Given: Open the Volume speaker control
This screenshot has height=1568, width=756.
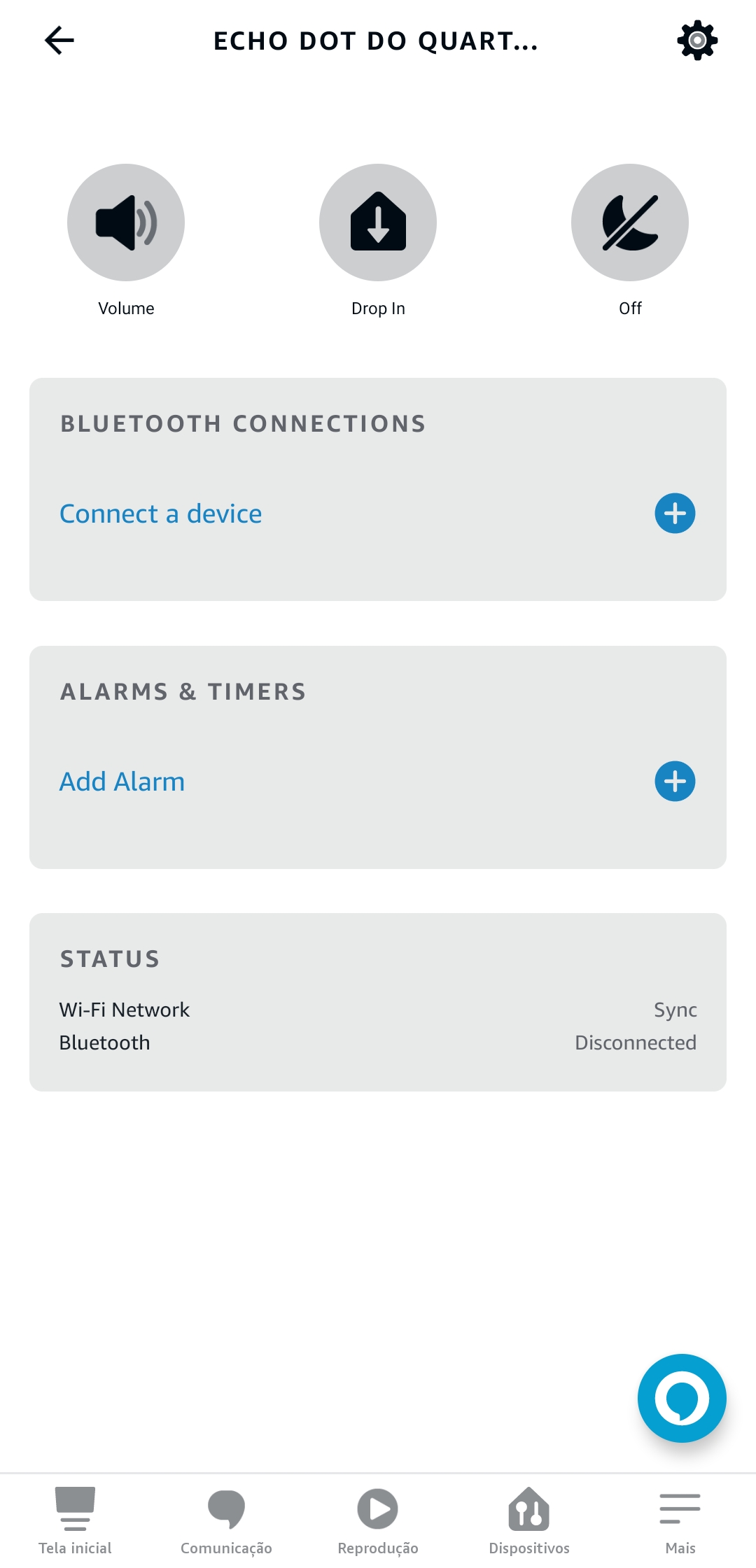Looking at the screenshot, I should (126, 223).
